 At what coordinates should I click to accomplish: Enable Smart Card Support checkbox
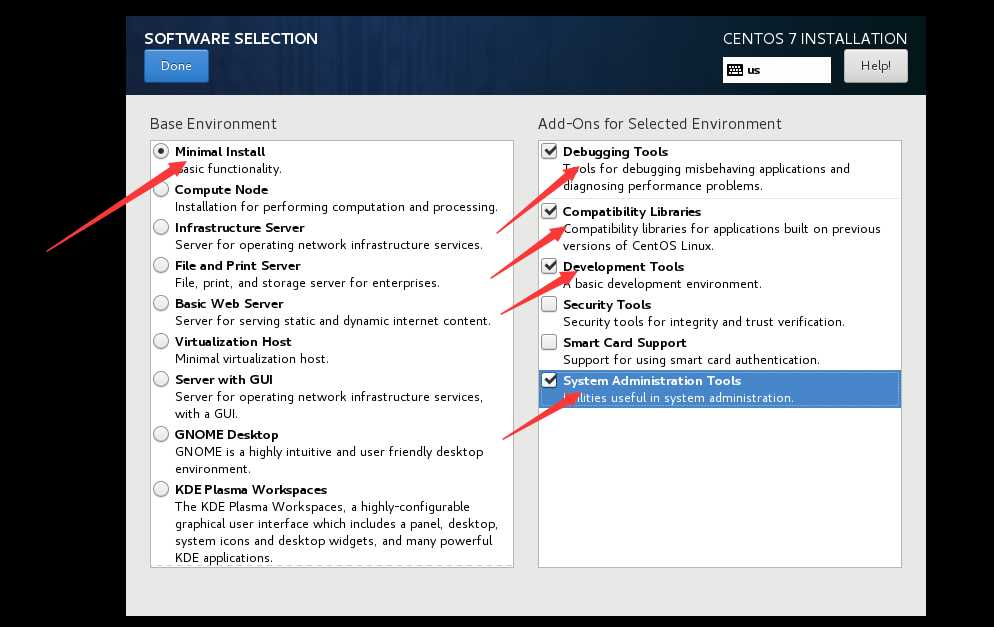(x=549, y=342)
